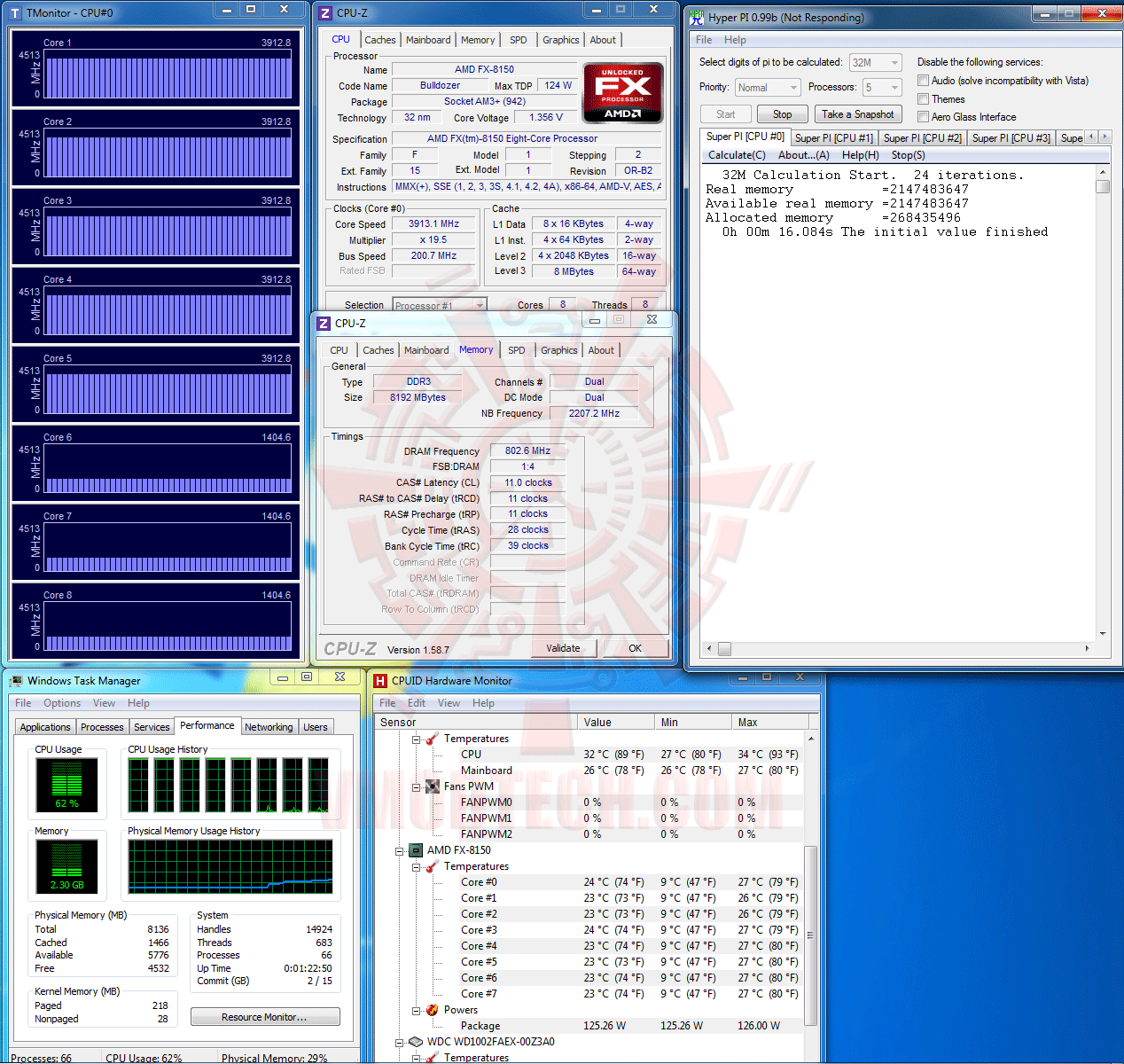The height and width of the screenshot is (1064, 1124).
Task: Collapse the AMD FX-8150 node in Hardware Monitor
Action: point(399,850)
